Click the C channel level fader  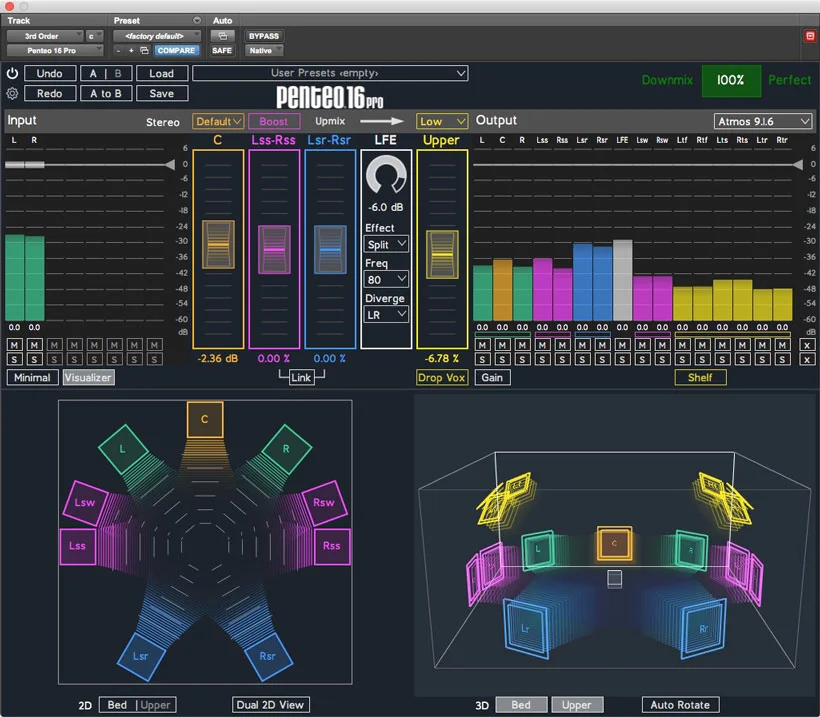pyautogui.click(x=218, y=245)
